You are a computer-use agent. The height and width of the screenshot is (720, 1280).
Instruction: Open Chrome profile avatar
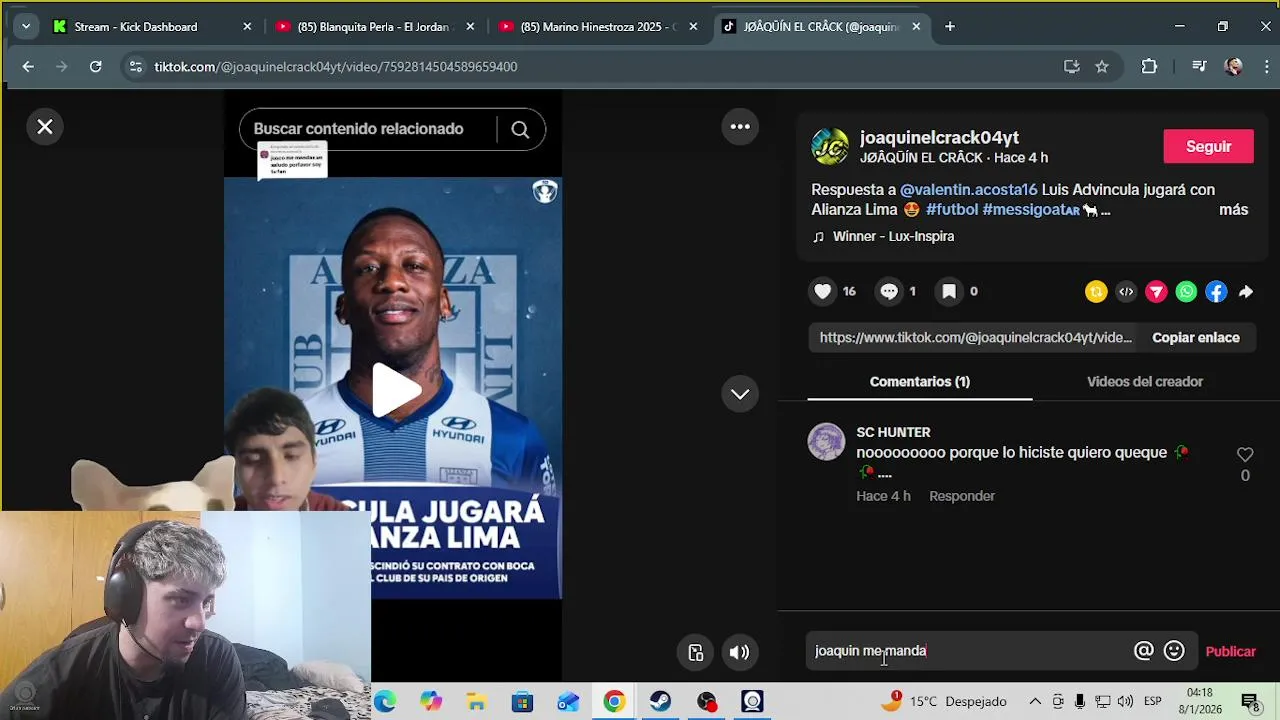pos(1234,67)
